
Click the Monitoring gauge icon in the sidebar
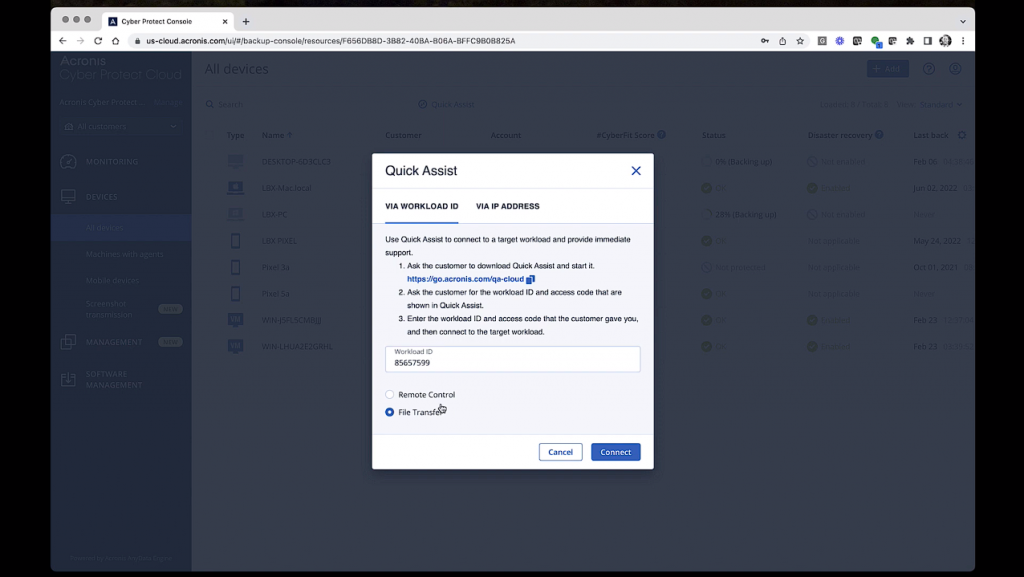68,162
